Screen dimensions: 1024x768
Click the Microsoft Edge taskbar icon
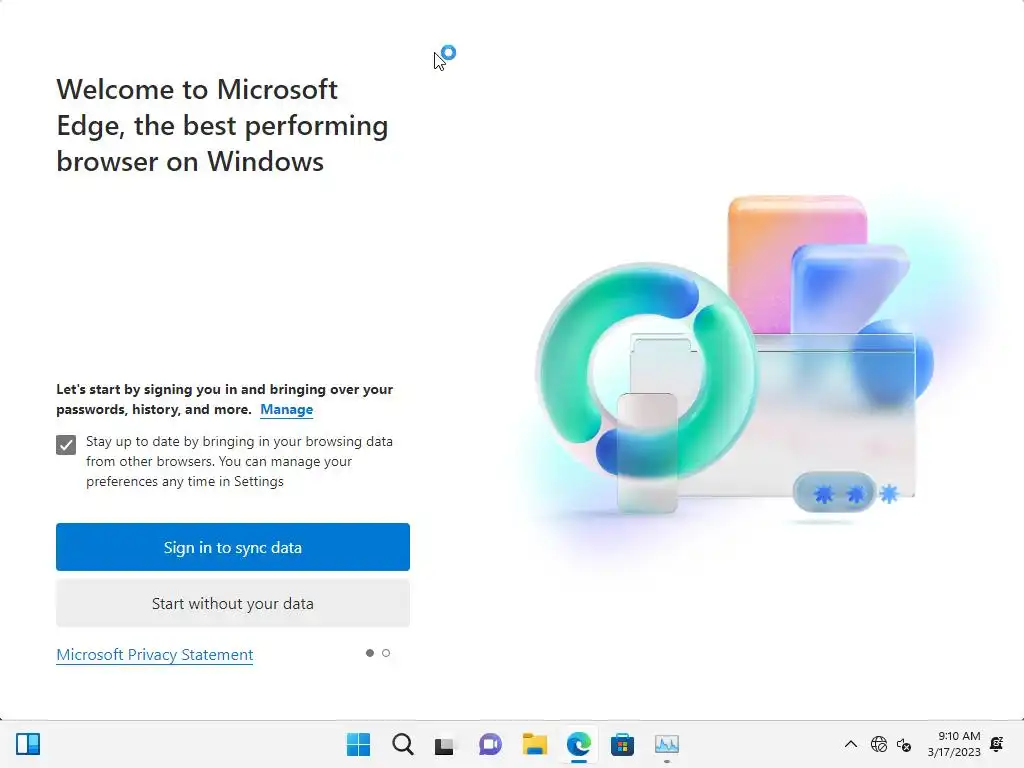tap(579, 744)
